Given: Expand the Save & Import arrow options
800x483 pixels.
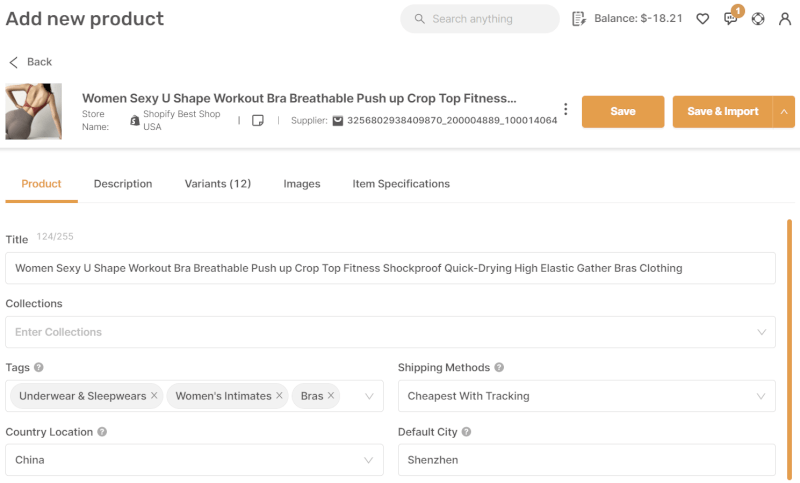Looking at the screenshot, I should pos(784,111).
